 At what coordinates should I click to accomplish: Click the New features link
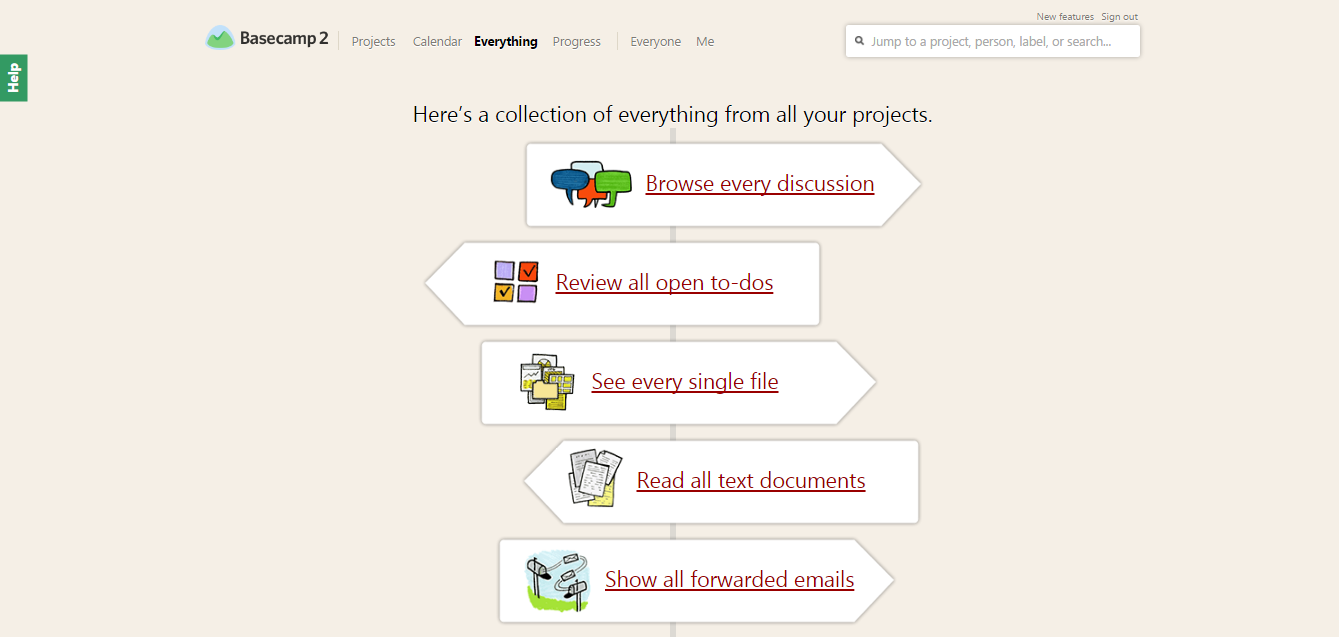click(1065, 17)
